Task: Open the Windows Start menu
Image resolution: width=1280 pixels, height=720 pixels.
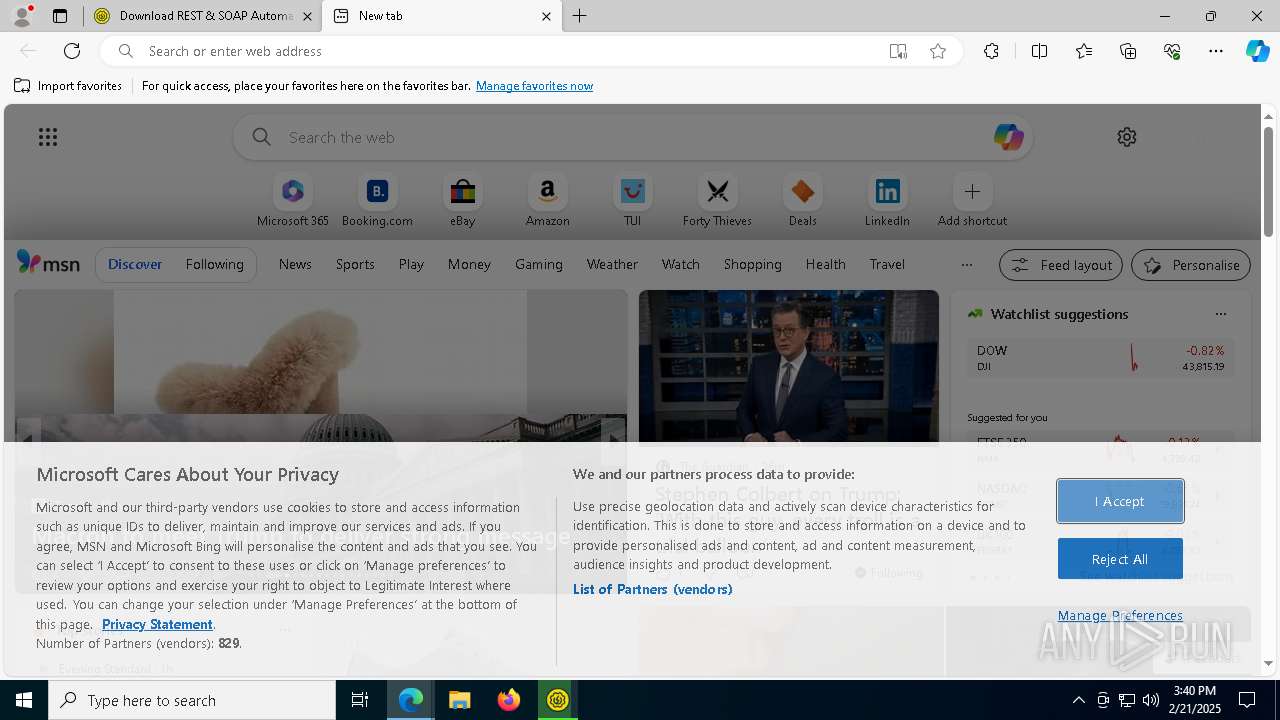Action: click(x=24, y=700)
